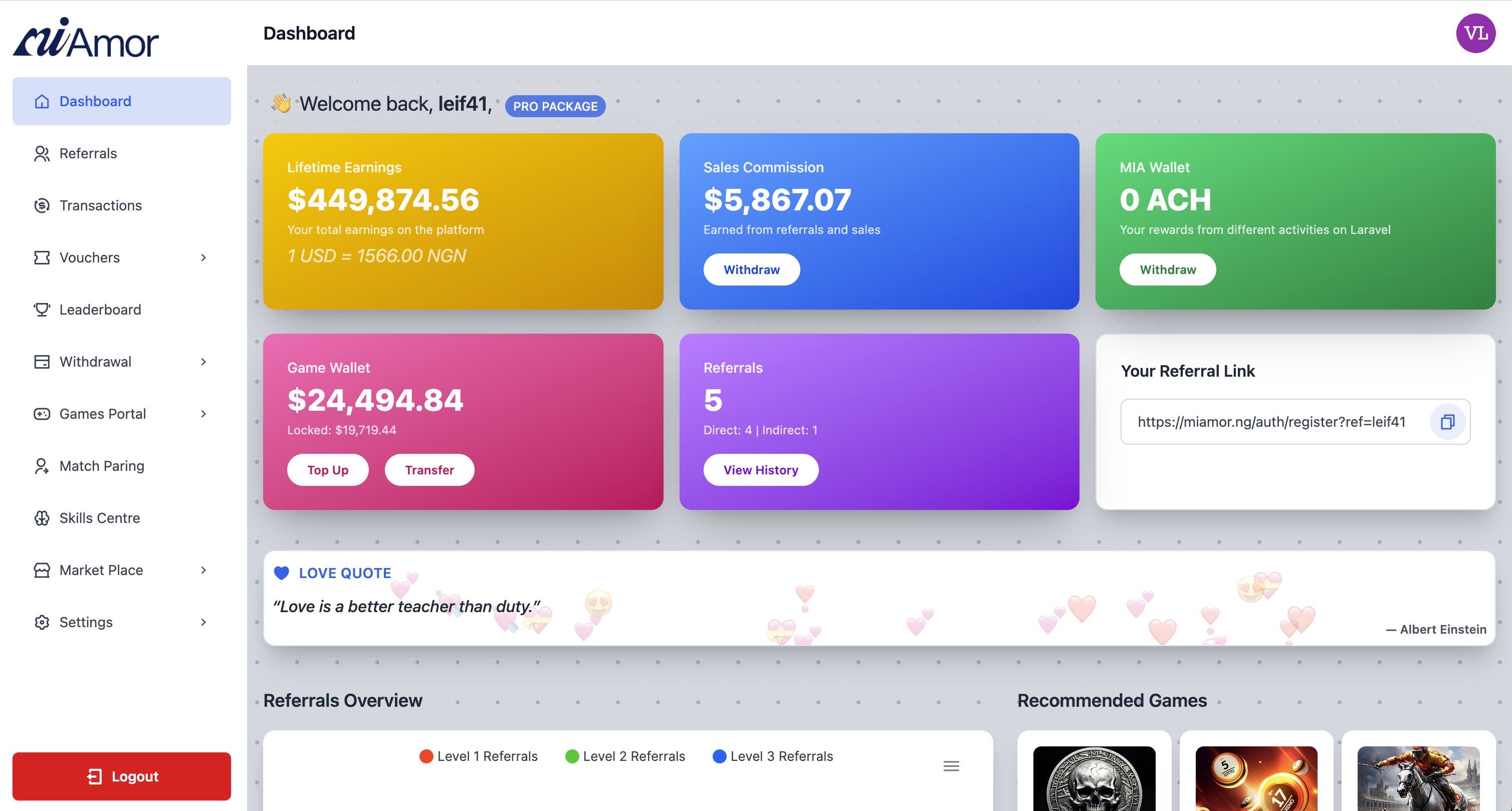Viewport: 1512px width, 811px height.
Task: Select the Match Paring sidebar icon
Action: (41, 465)
